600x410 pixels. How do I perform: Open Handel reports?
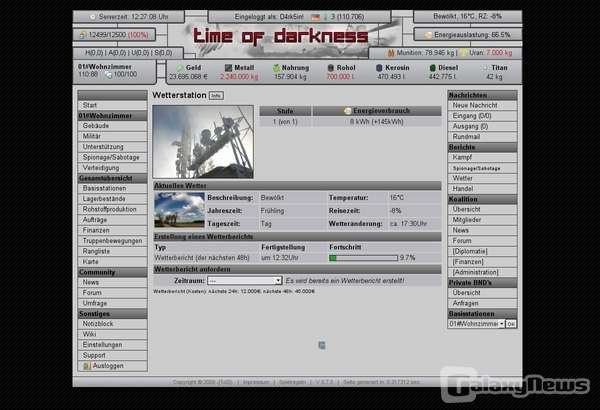pos(483,189)
